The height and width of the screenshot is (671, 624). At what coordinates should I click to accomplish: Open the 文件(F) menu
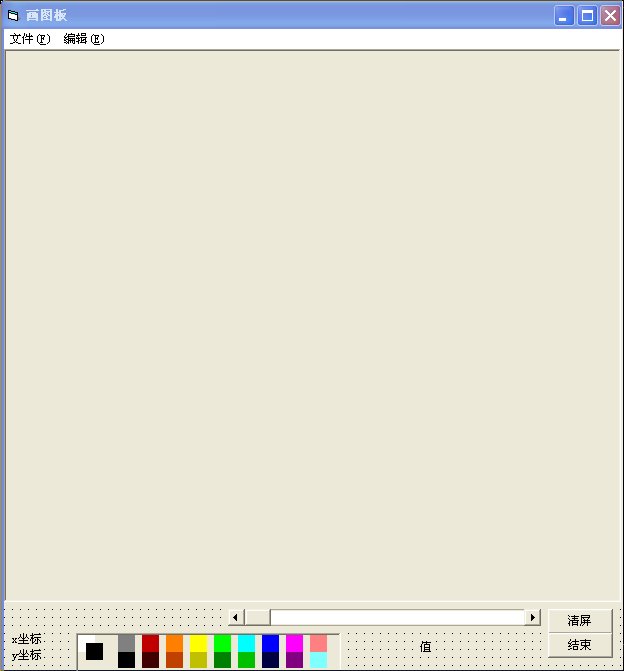pyautogui.click(x=30, y=39)
